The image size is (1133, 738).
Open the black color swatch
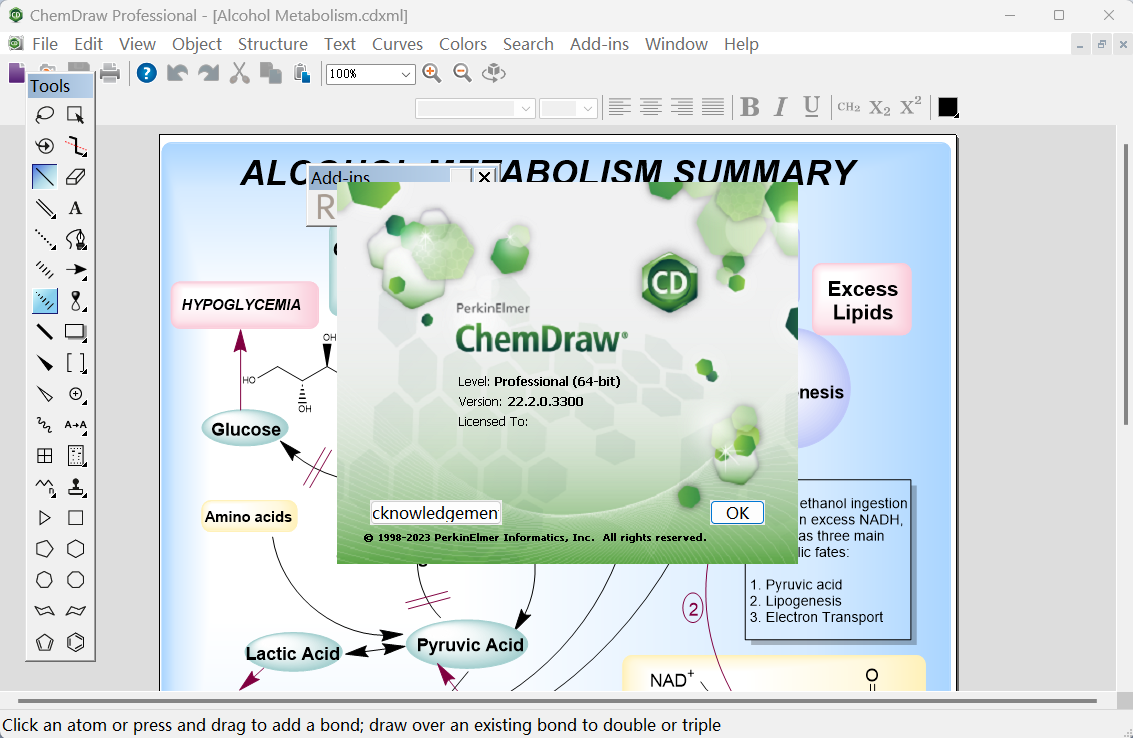coord(948,107)
